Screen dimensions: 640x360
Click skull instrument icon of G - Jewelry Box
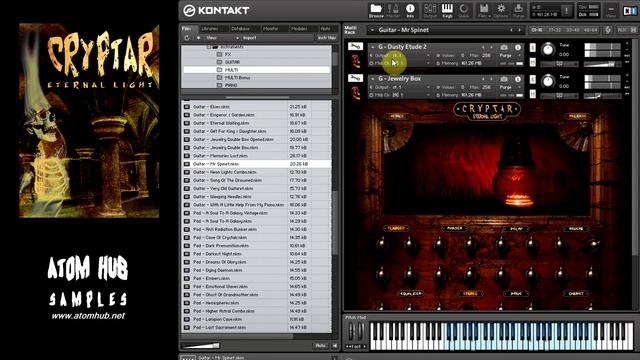coord(356,93)
